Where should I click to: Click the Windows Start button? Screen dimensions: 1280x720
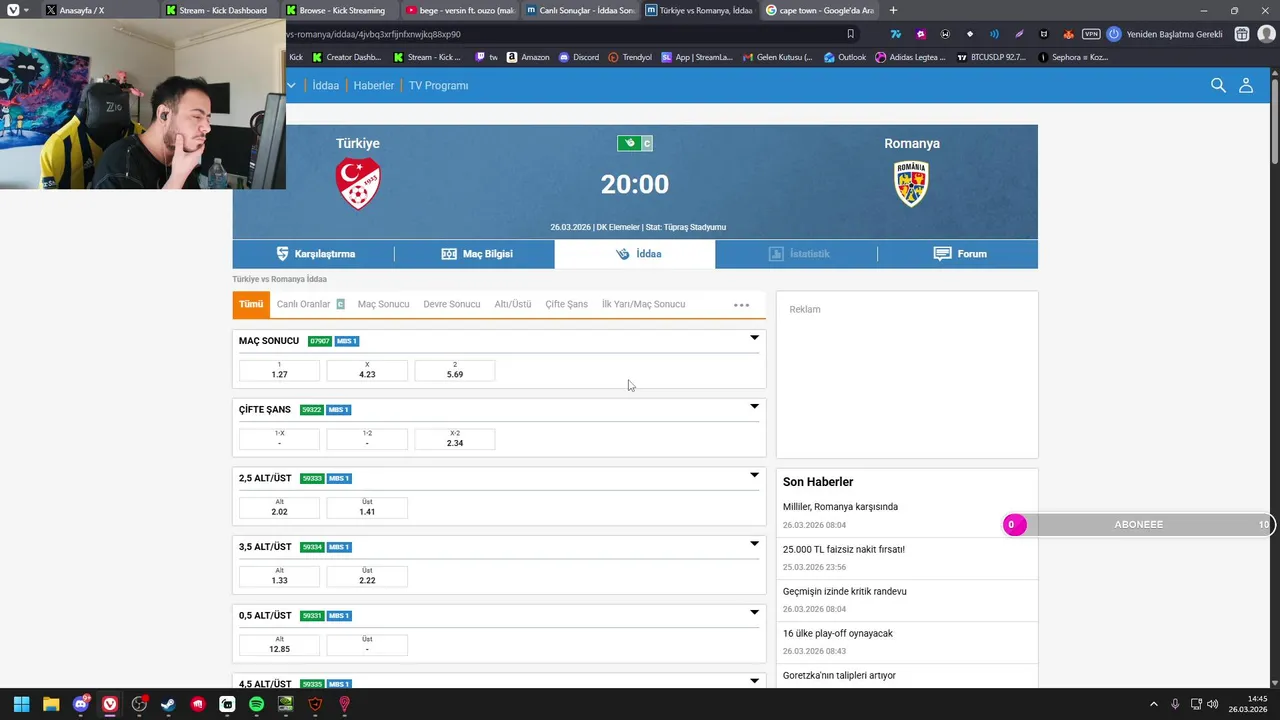click(22, 704)
